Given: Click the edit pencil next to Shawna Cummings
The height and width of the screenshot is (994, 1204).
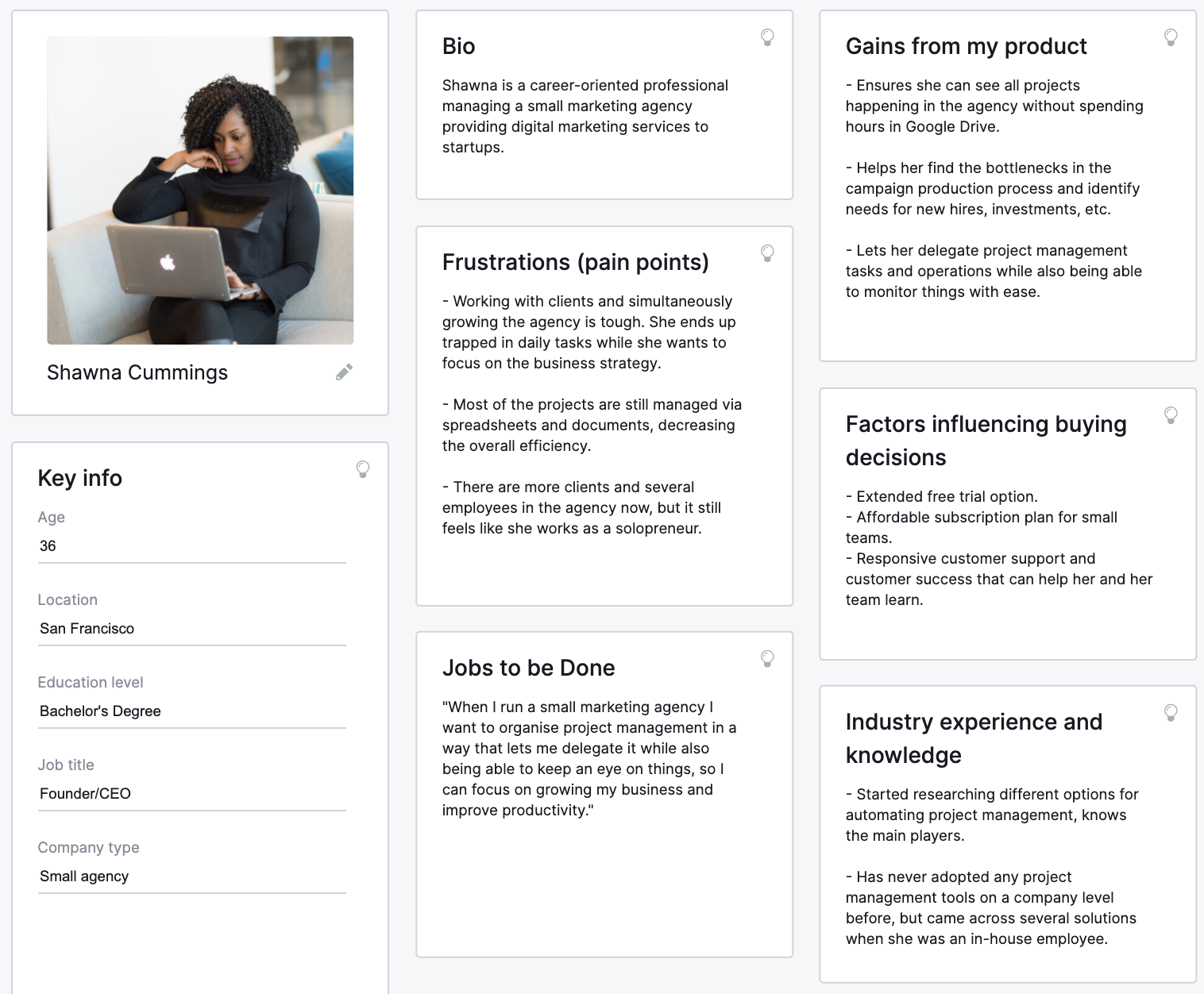Looking at the screenshot, I should coord(344,372).
